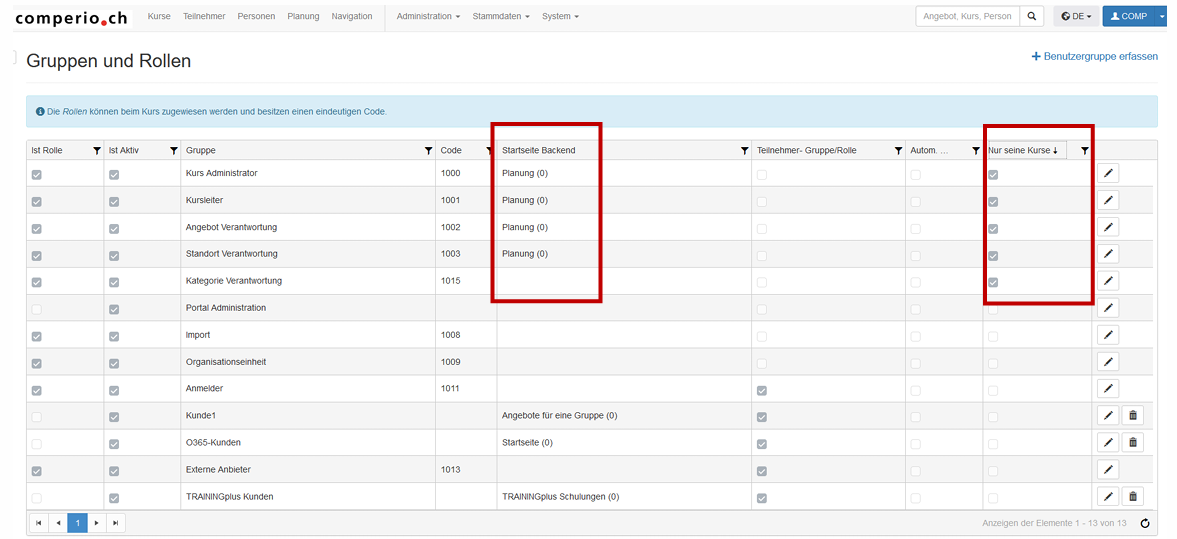Click the TRAININGplus Schulungen (0) cell
This screenshot has height=539, width=1177.
[560, 496]
